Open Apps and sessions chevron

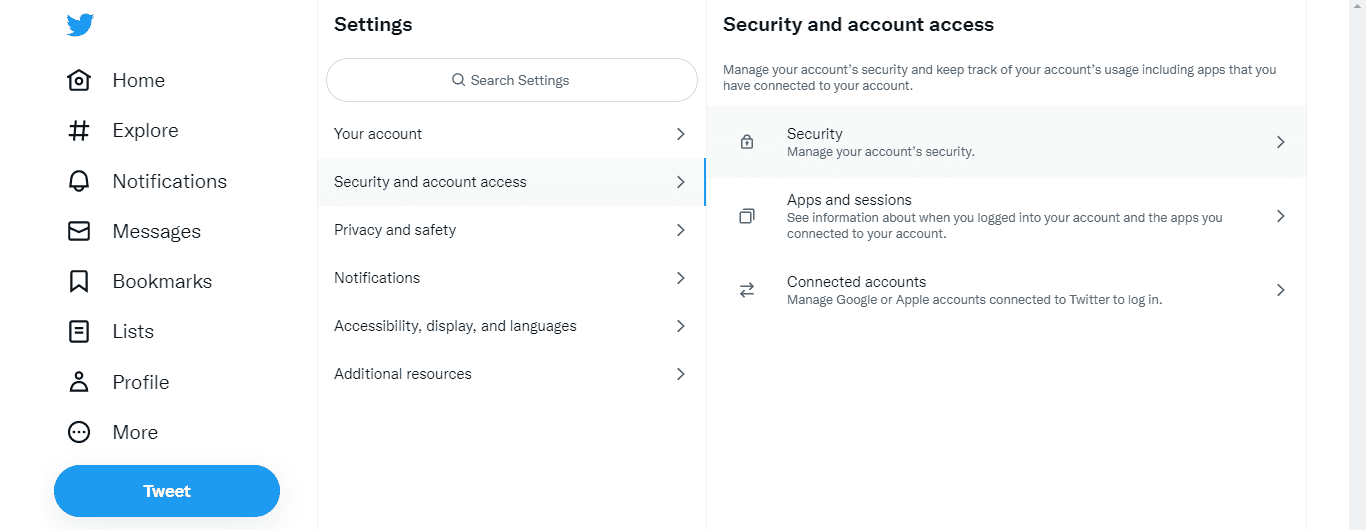click(x=1280, y=216)
